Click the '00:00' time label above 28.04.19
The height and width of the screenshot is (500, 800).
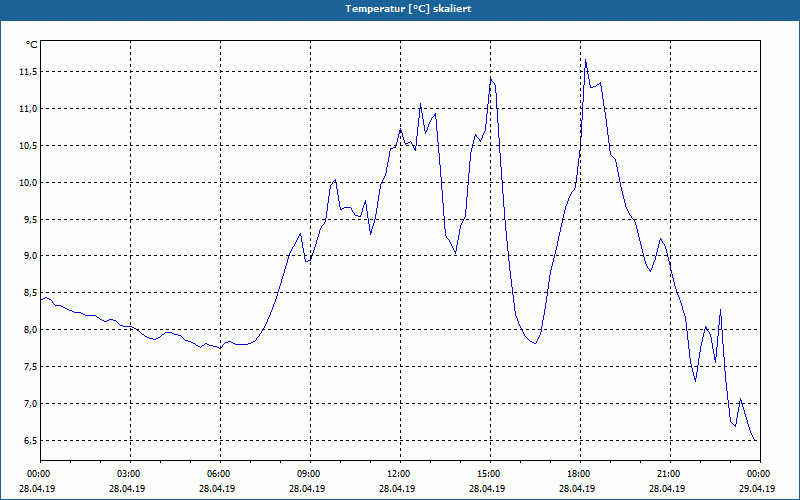[40, 474]
